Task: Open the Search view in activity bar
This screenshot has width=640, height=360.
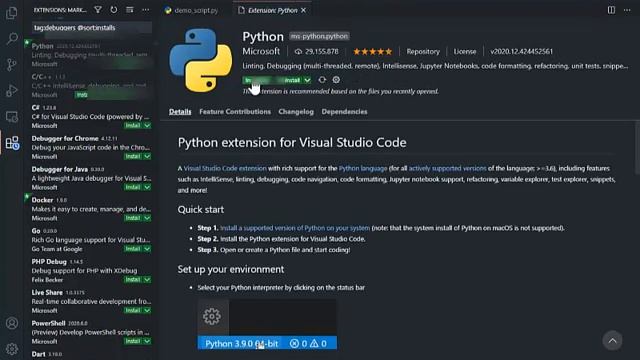Action: pyautogui.click(x=12, y=39)
